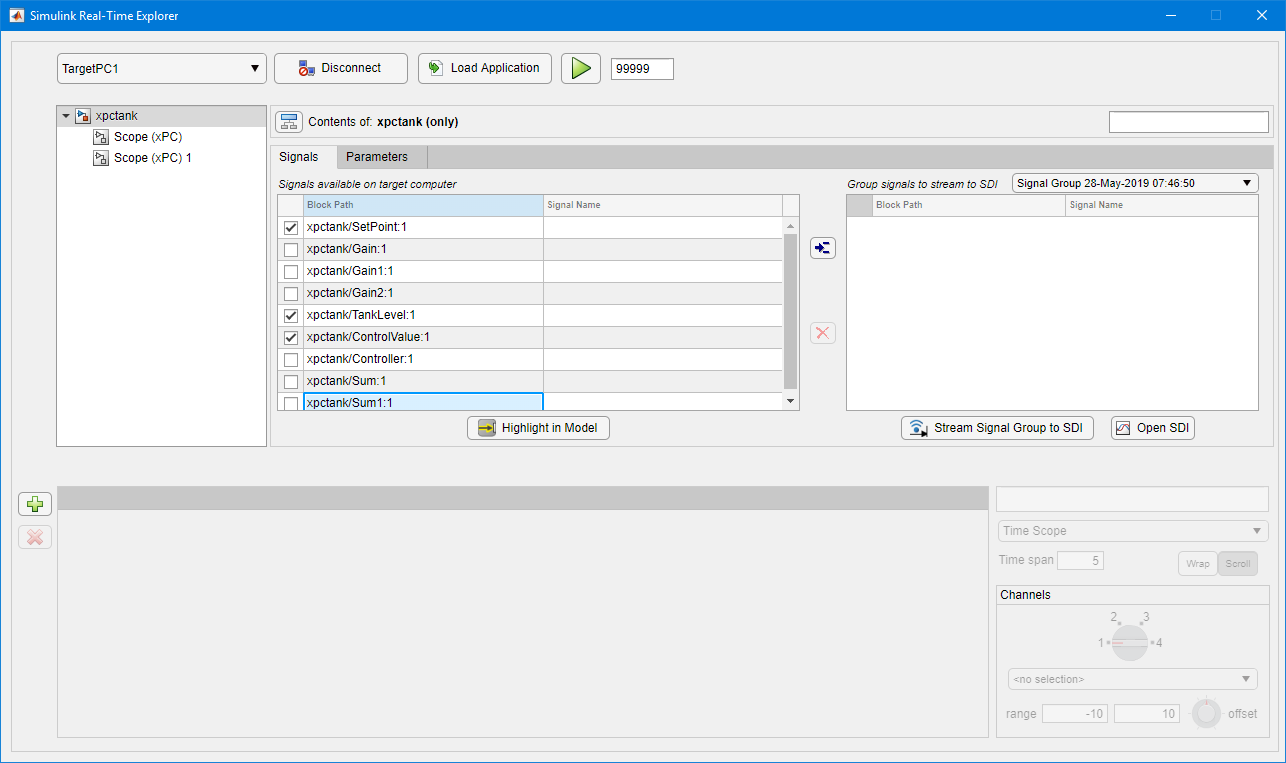Click the signals list vertical scrollbar thumb

point(790,310)
